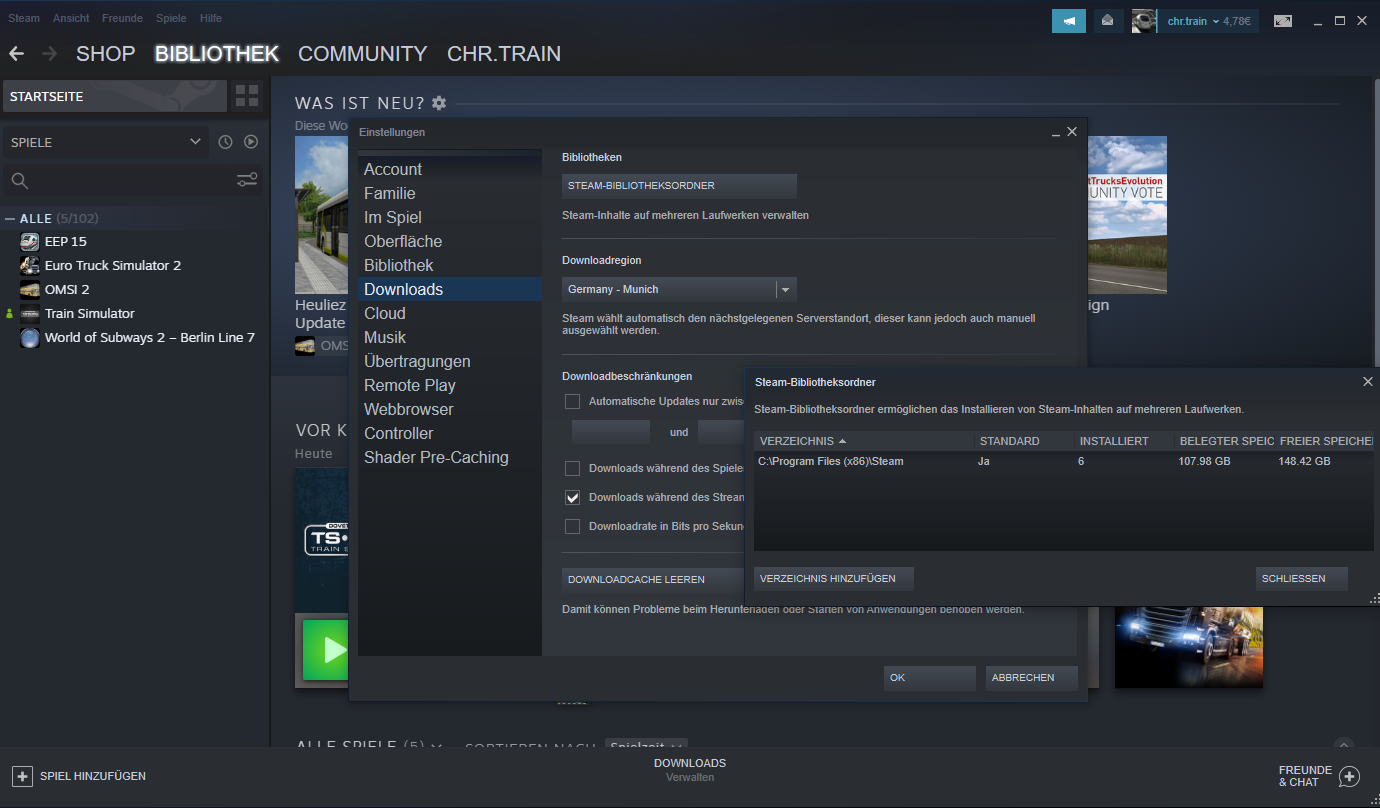Click the OMSI 2 game icon

point(29,289)
